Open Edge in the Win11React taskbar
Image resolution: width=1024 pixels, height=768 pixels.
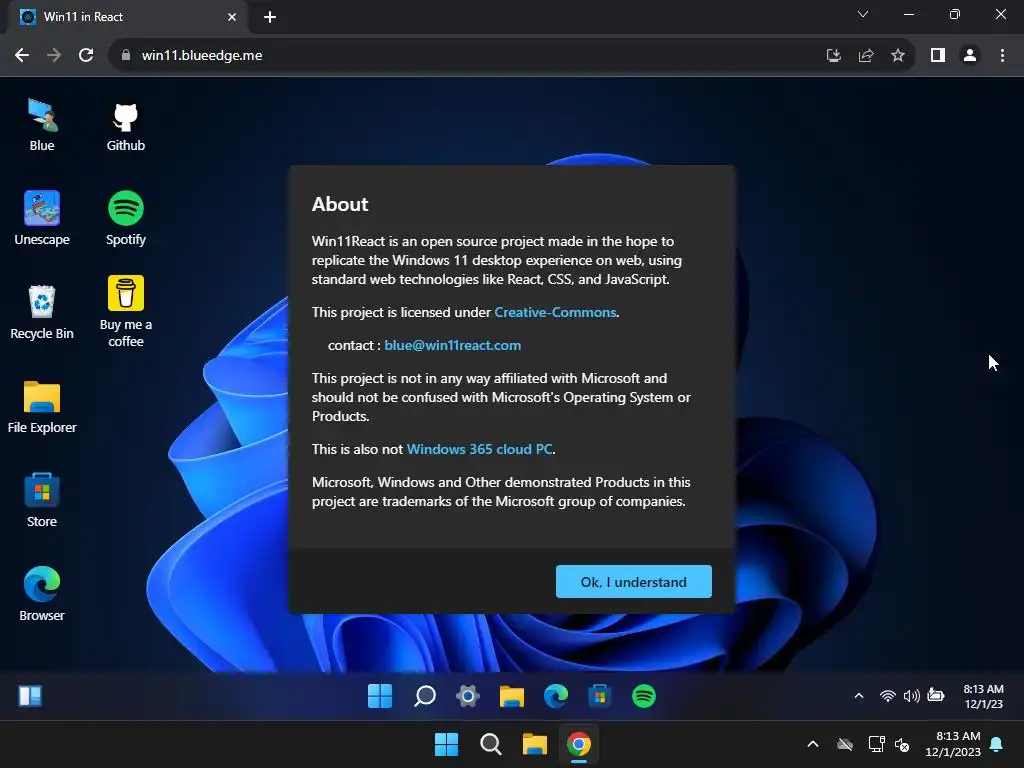coord(556,696)
